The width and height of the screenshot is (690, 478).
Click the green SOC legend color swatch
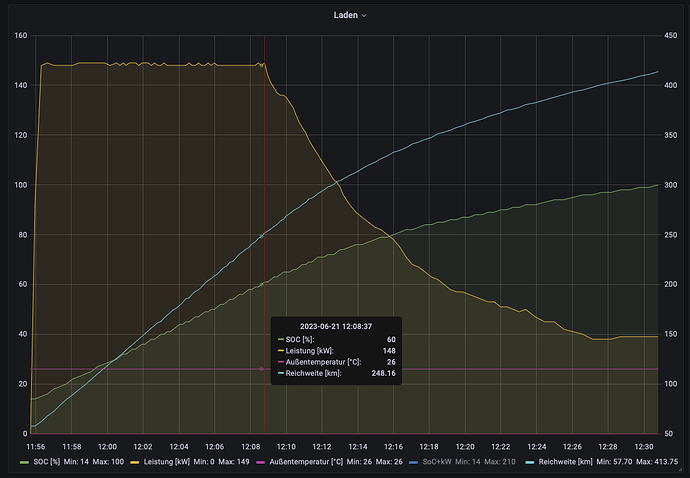(25, 462)
